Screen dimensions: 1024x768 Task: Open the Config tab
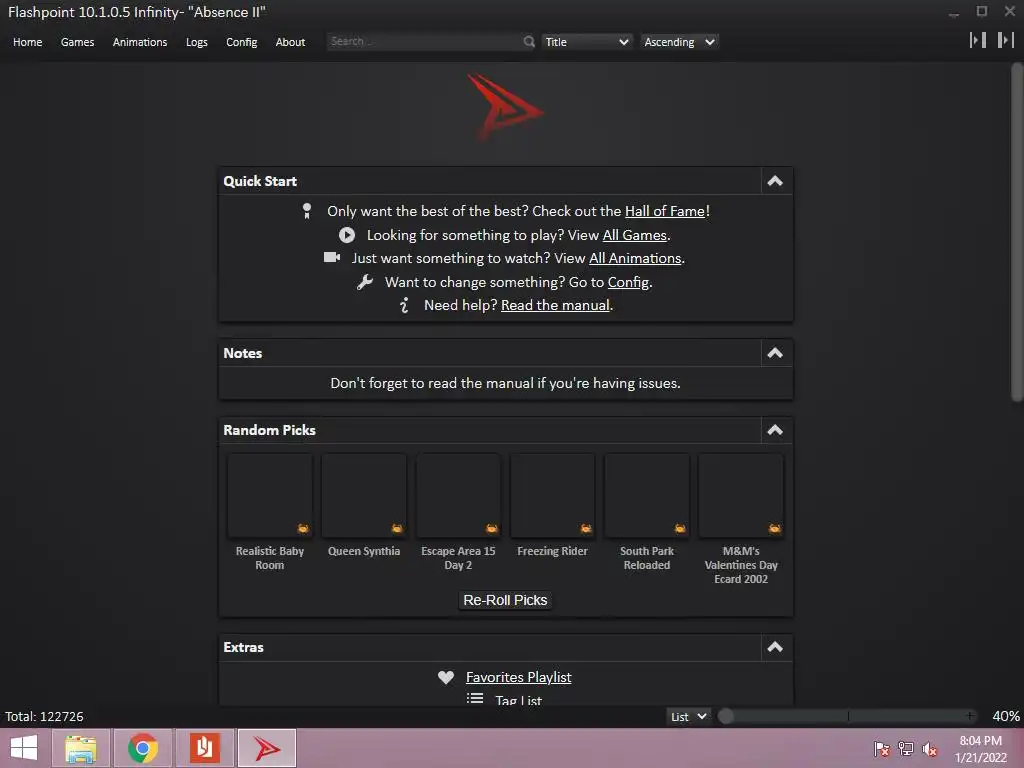pos(242,42)
